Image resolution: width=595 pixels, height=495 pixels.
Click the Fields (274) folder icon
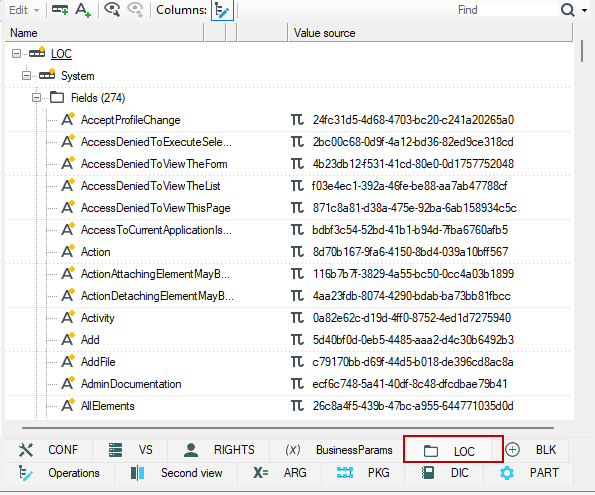click(x=57, y=98)
